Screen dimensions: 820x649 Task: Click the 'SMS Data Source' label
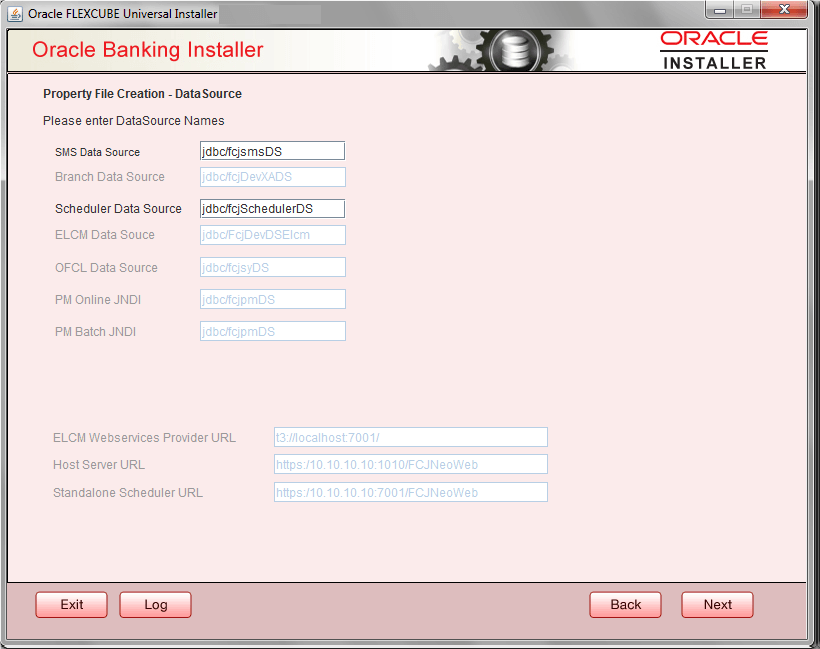pyautogui.click(x=97, y=152)
